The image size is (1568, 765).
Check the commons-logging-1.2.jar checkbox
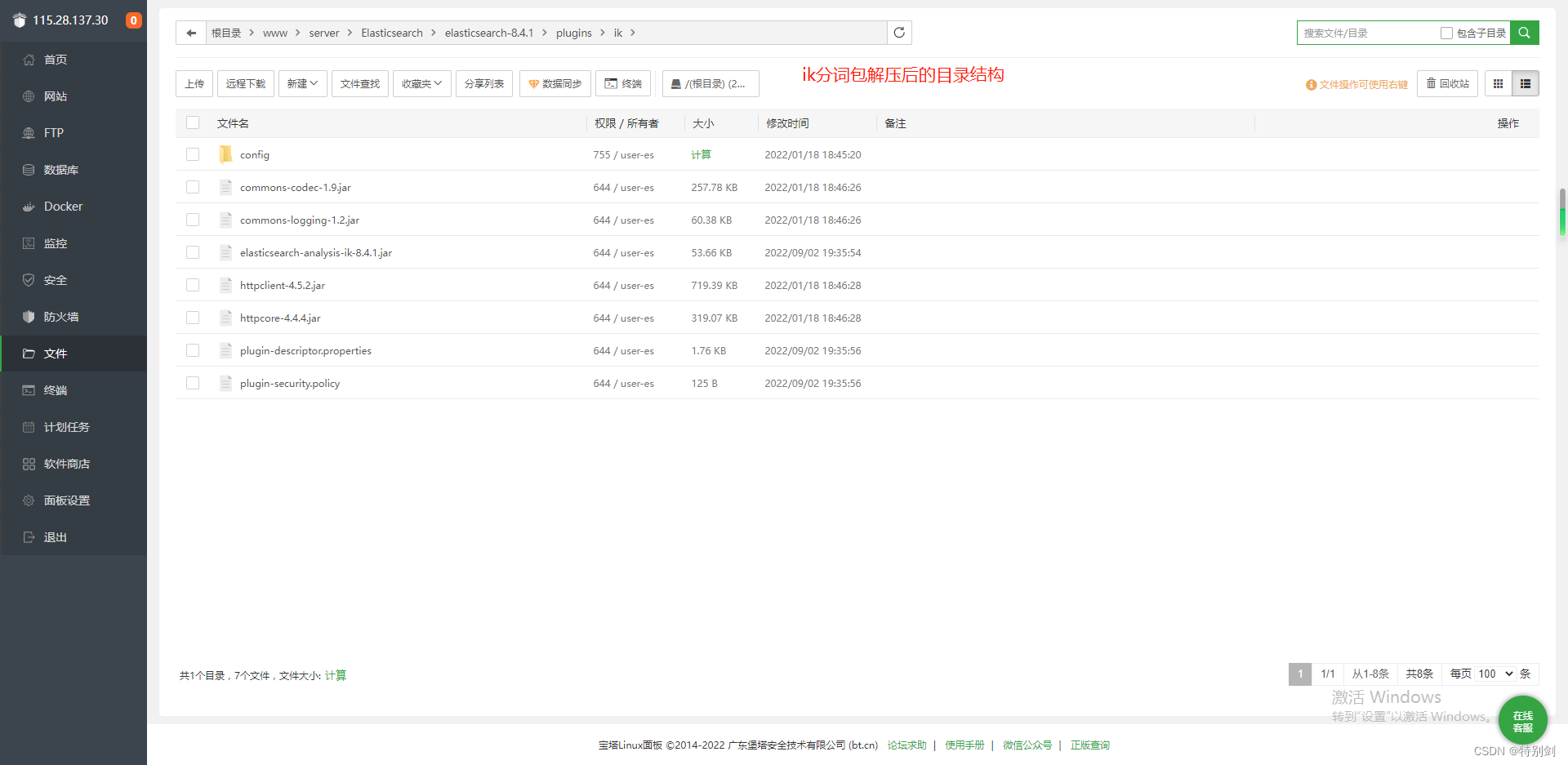point(193,220)
